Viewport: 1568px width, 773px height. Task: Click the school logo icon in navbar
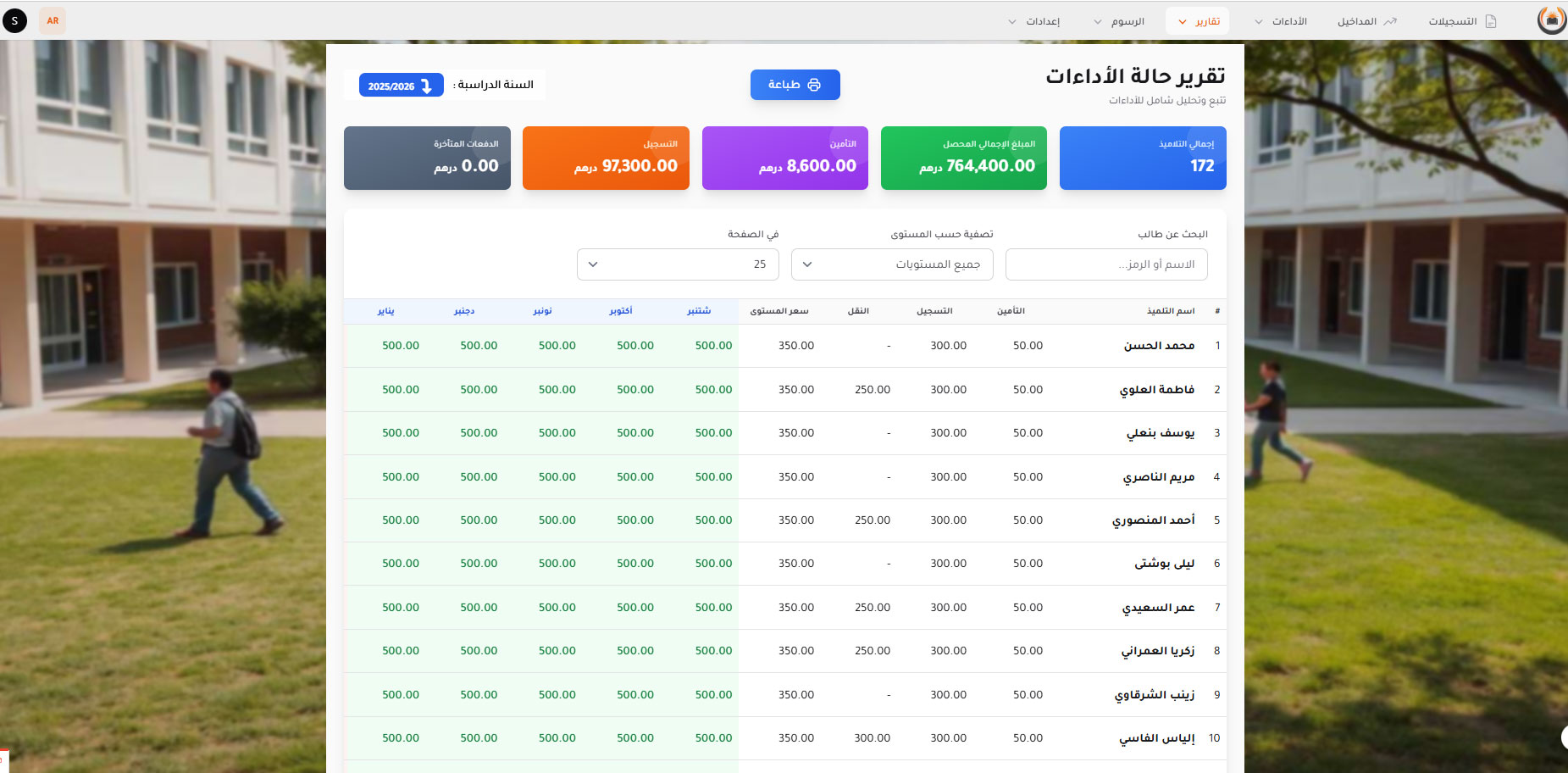[1551, 20]
